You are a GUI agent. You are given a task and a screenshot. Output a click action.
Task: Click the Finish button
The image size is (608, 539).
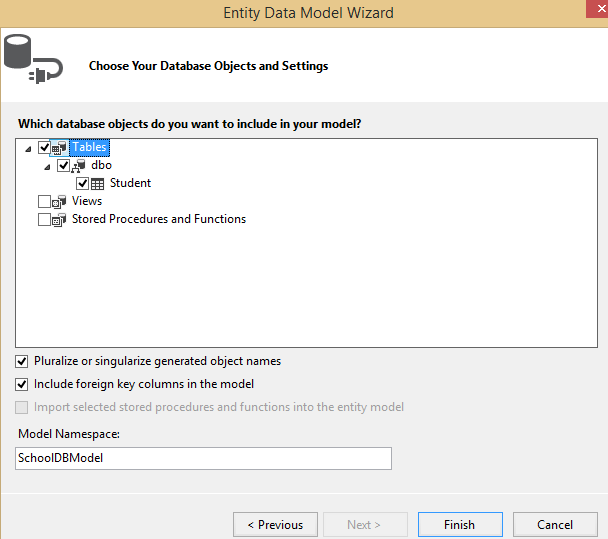(x=460, y=525)
